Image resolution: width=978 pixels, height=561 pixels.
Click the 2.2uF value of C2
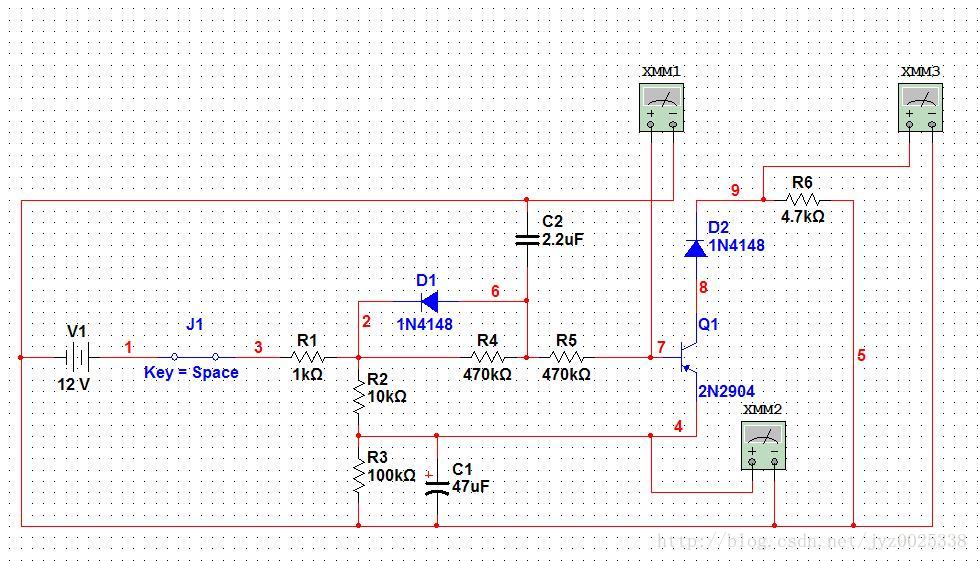click(x=563, y=240)
